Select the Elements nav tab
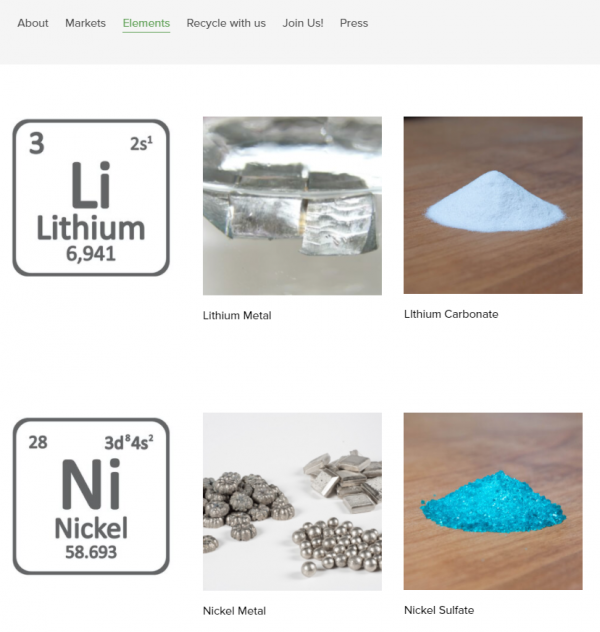Image resolution: width=600 pixels, height=632 pixels. pyautogui.click(x=146, y=23)
